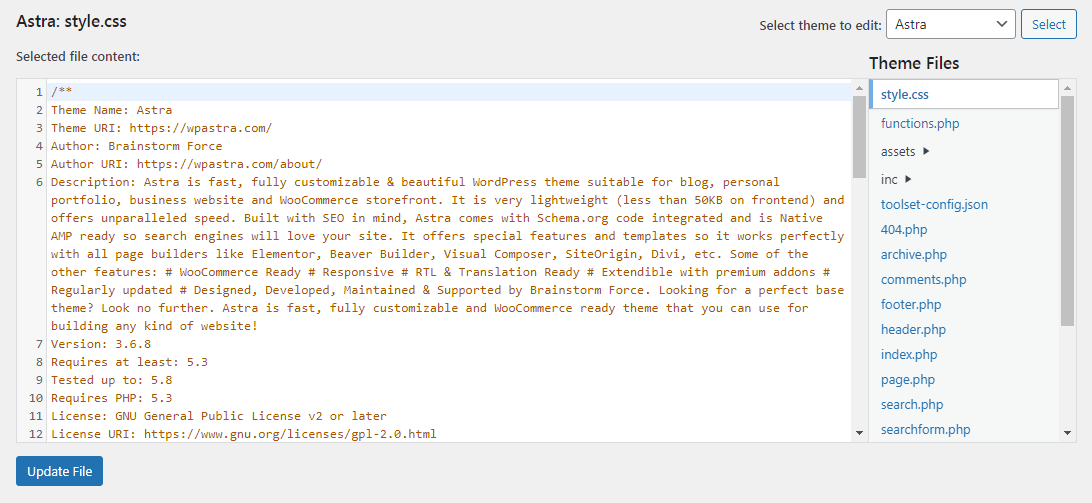The image size is (1092, 503).
Task: Open index.php theme file
Action: point(909,355)
